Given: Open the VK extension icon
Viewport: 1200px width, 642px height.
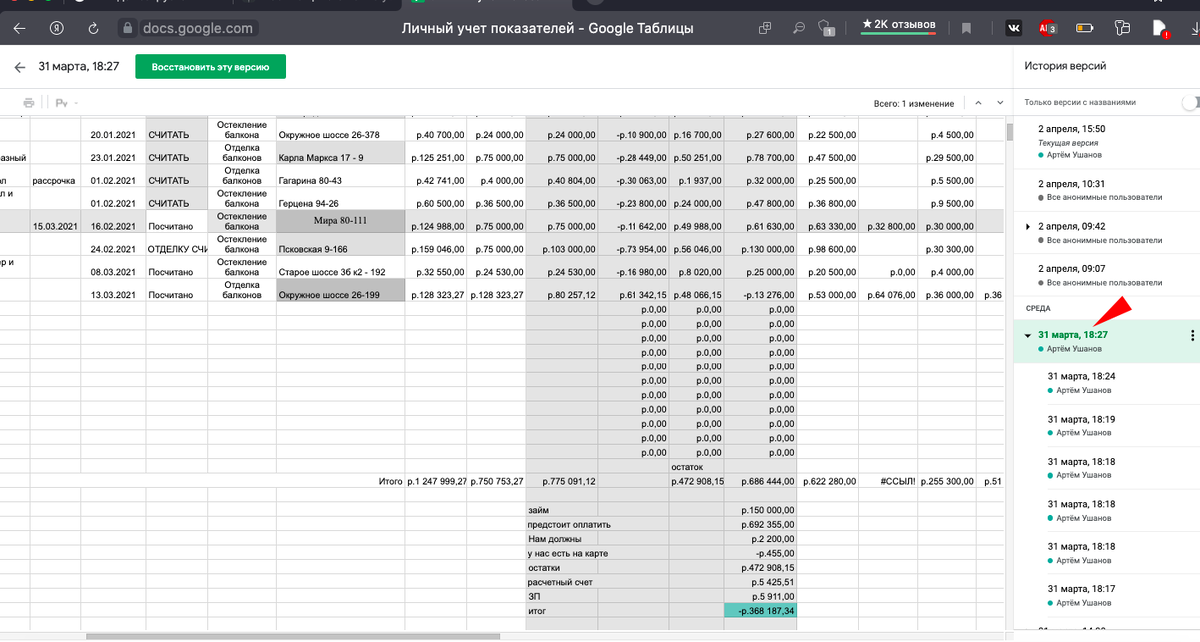Looking at the screenshot, I should (x=1014, y=28).
